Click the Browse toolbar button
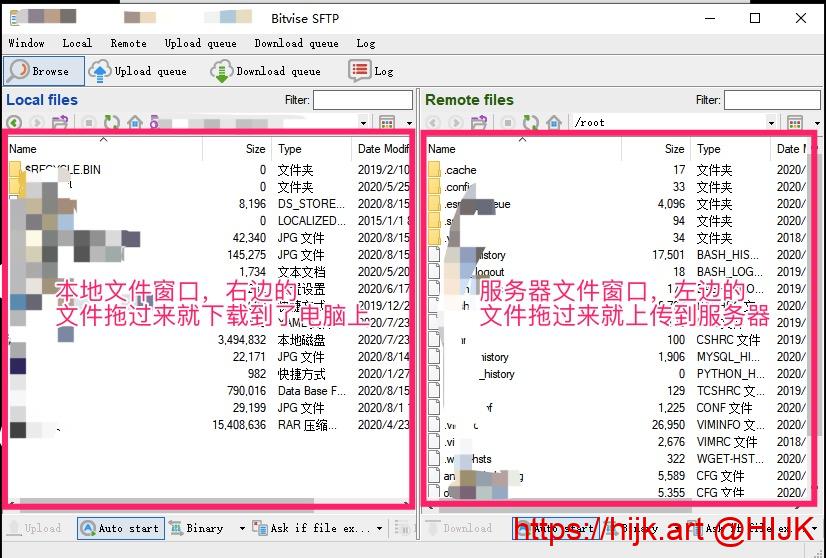The height and width of the screenshot is (558, 826). point(44,71)
